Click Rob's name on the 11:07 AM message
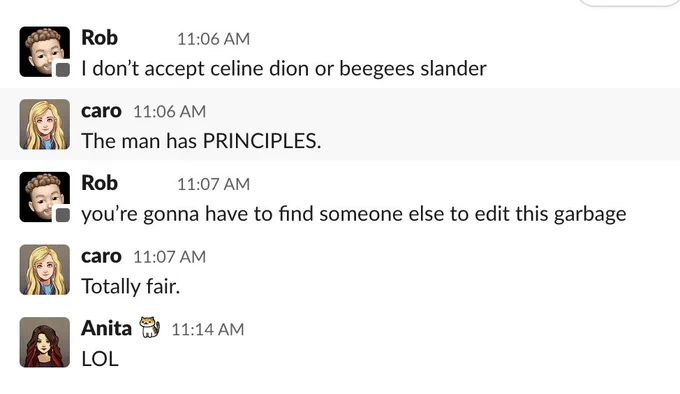 pos(99,183)
